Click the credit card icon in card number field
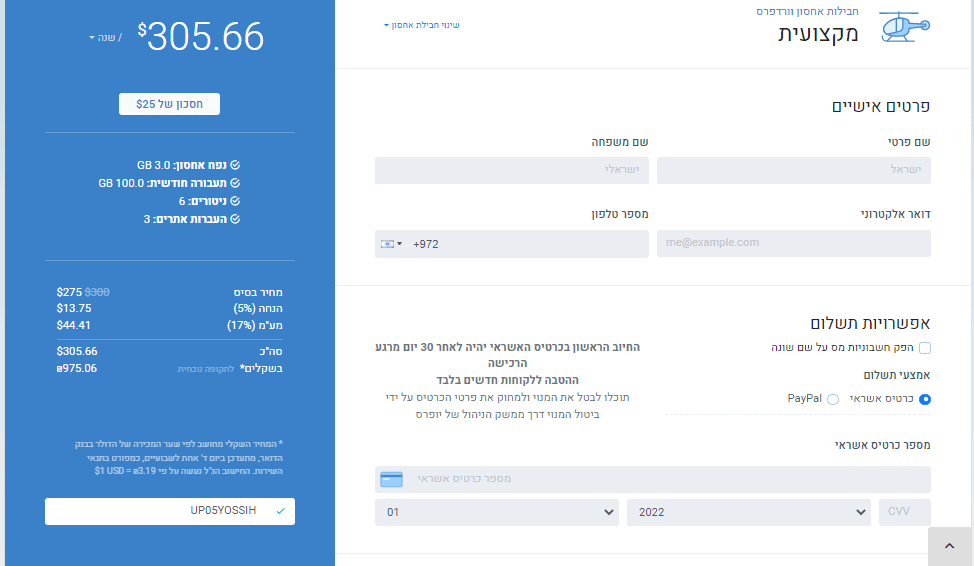 click(391, 480)
